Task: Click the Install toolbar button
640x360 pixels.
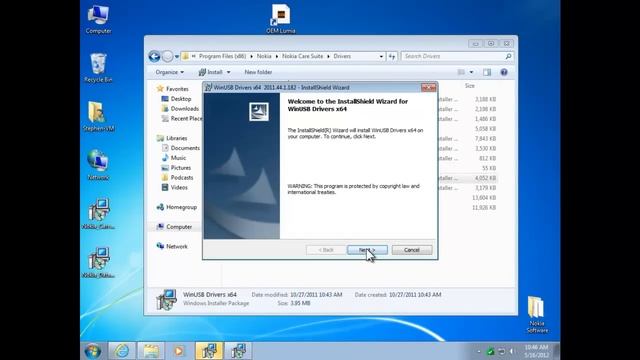Action: pos(211,72)
